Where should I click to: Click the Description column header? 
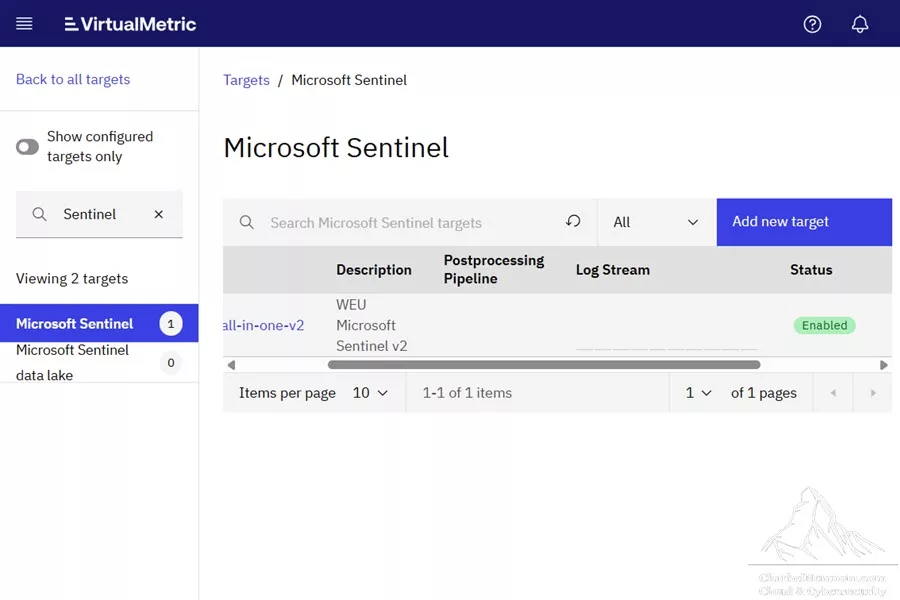(374, 270)
